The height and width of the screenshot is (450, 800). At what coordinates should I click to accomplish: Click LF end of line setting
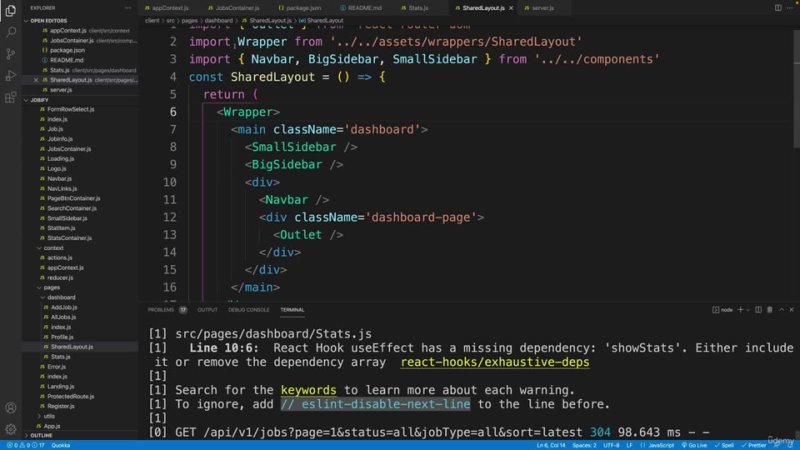tap(630, 445)
